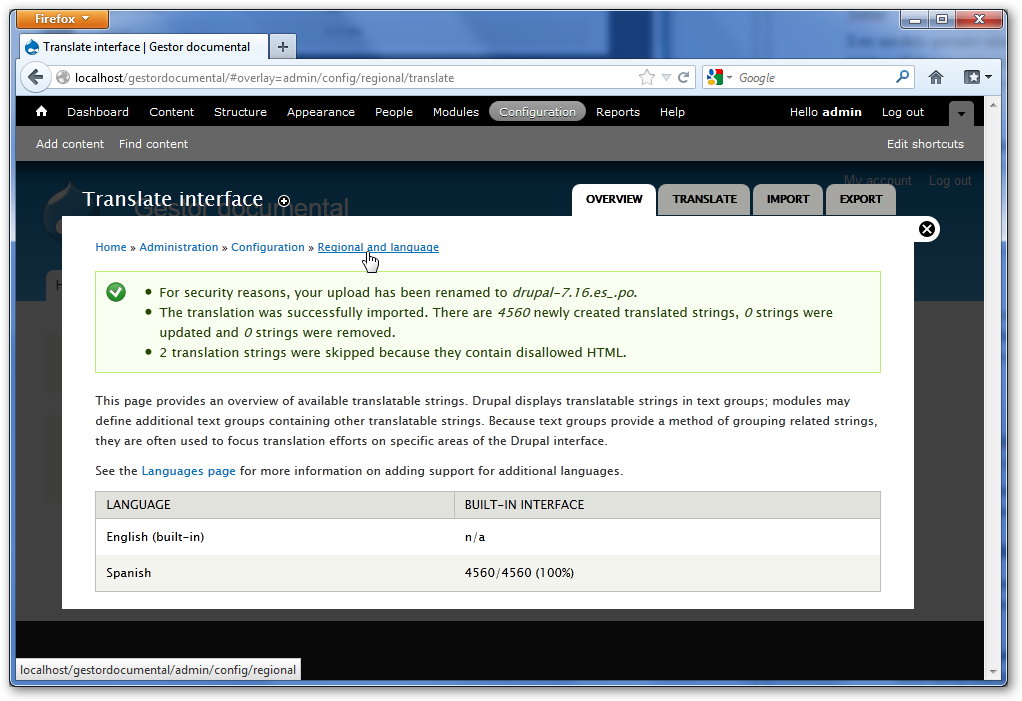
Task: Open a new browser tab
Action: tap(282, 46)
